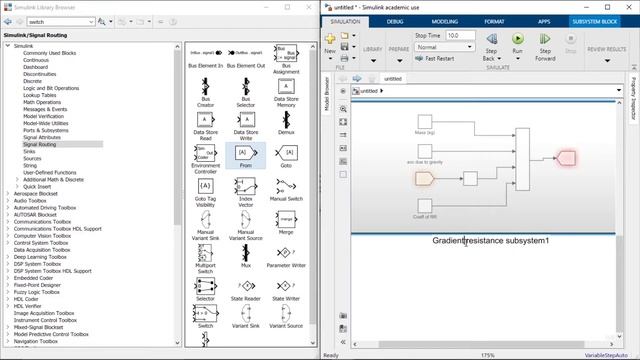Collapse the Simulink tree node

[8, 46]
